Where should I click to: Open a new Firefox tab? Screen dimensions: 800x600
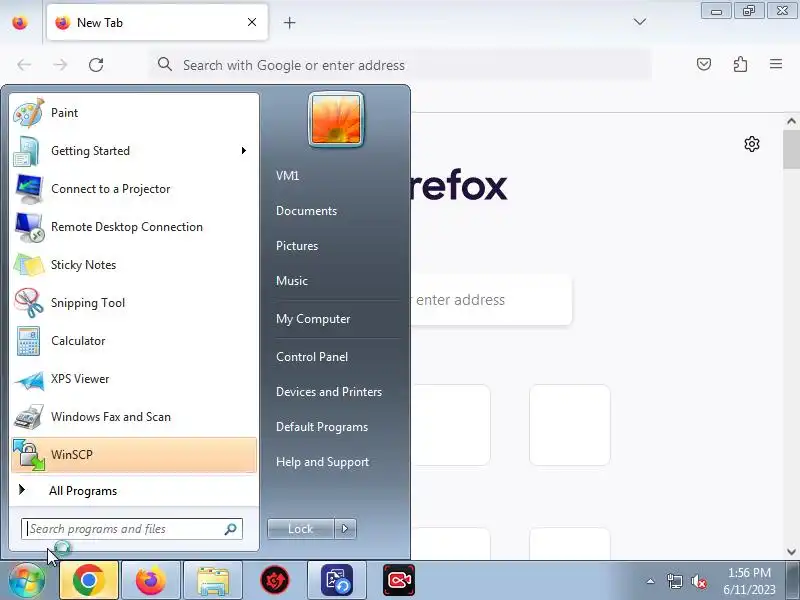click(289, 22)
